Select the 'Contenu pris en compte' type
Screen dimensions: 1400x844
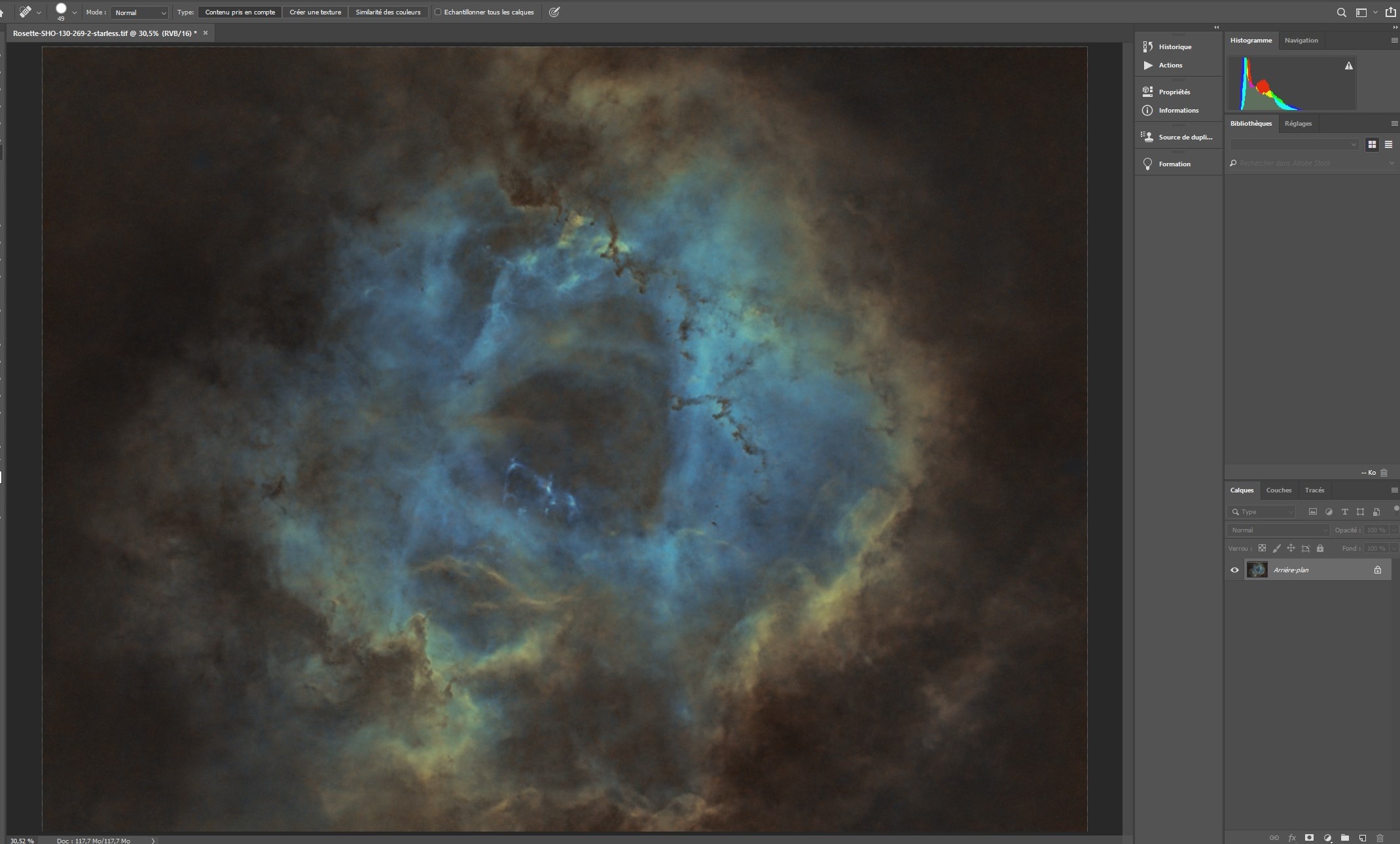(x=240, y=12)
